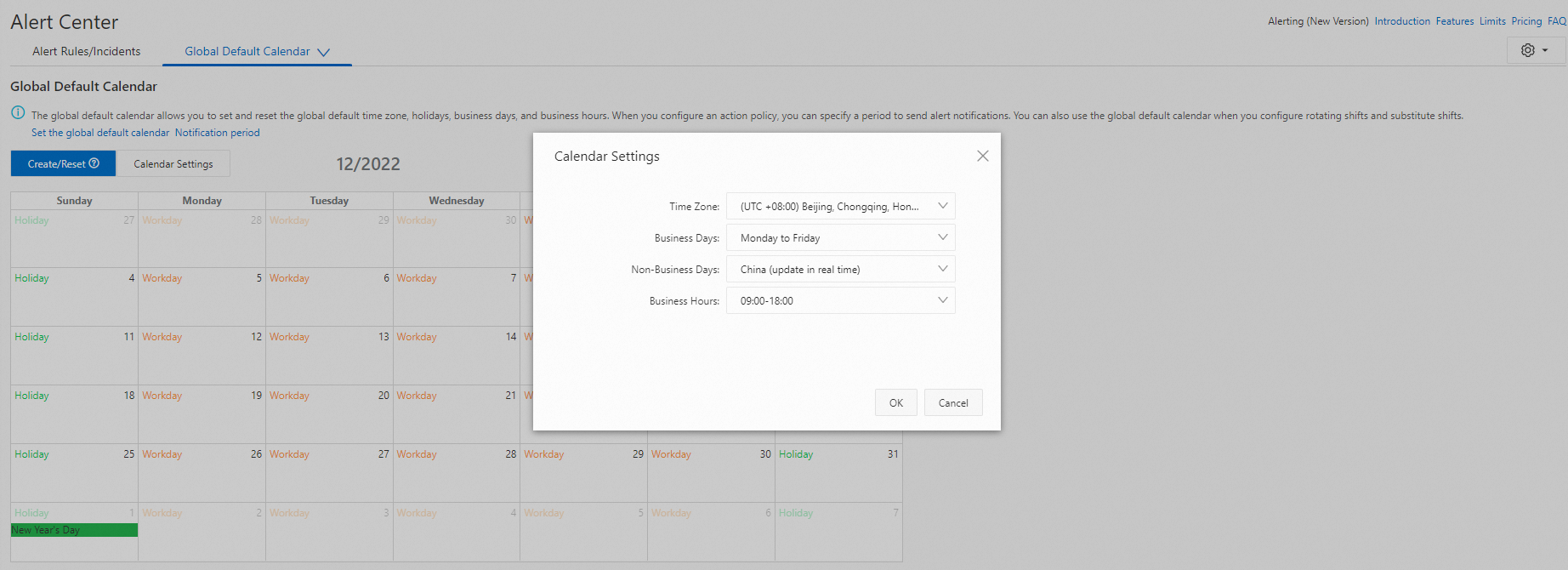Screen dimensions: 1568x570
Task: Select the New Year's Day event bar
Action: pyautogui.click(x=74, y=530)
